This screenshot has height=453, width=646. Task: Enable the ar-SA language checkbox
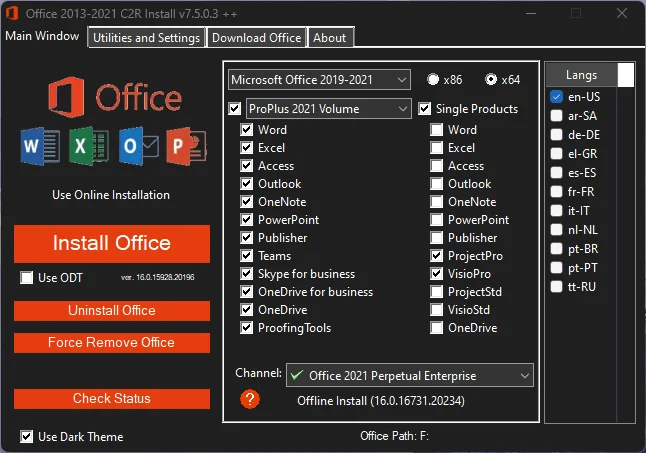[x=557, y=116]
